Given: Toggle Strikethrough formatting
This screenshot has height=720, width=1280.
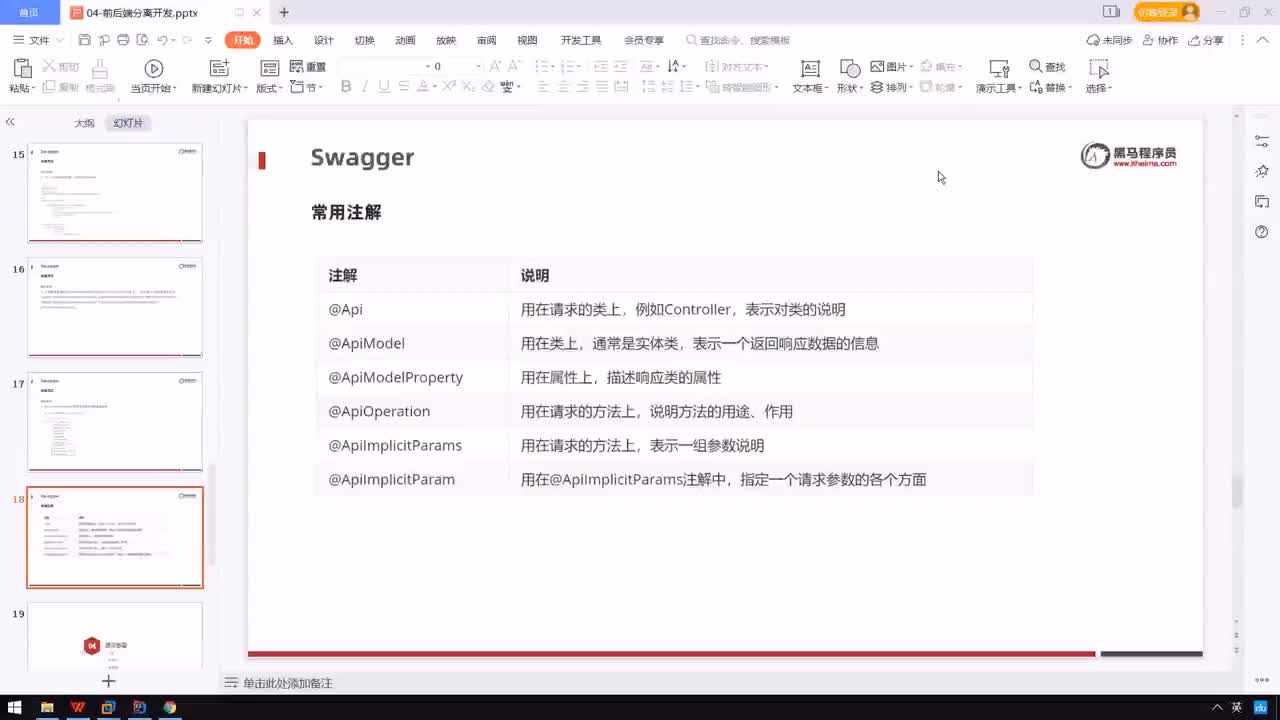Looking at the screenshot, I should pos(402,87).
